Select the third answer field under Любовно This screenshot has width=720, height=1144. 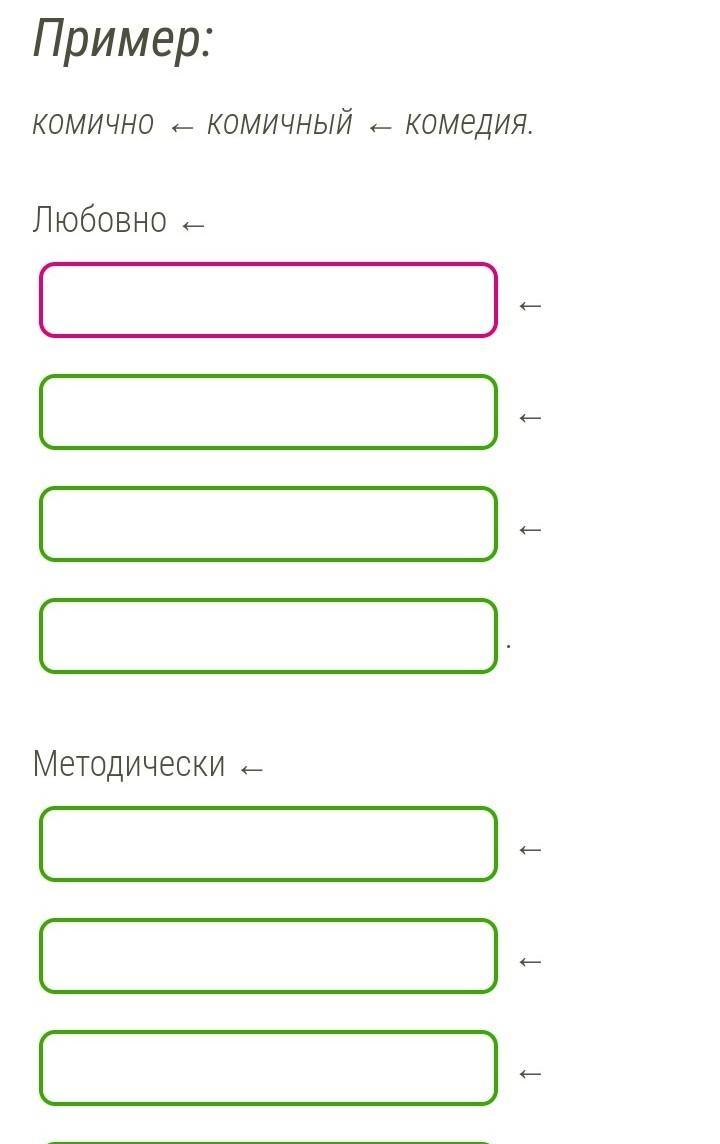pos(268,524)
